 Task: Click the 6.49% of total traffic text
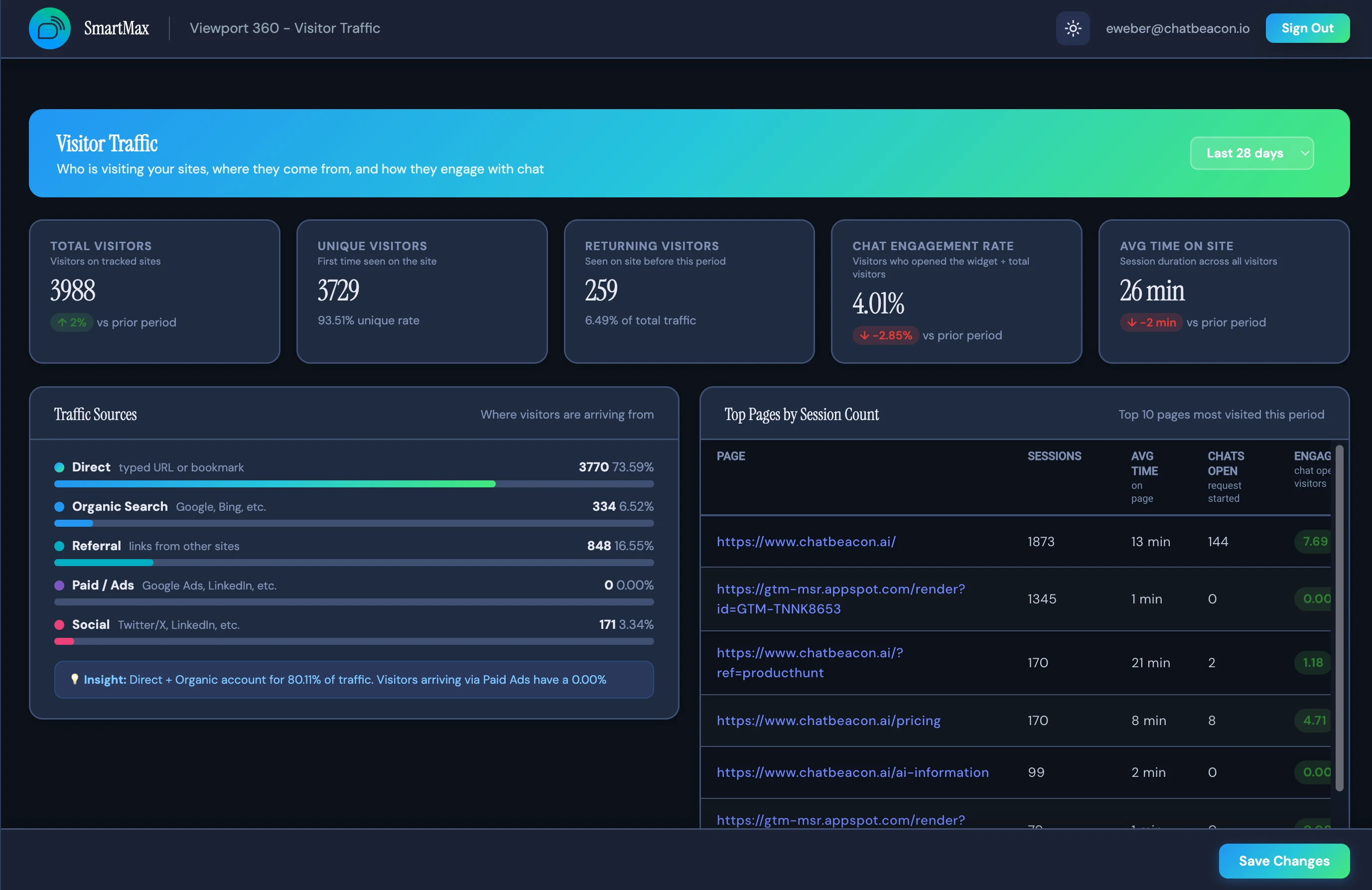point(640,320)
